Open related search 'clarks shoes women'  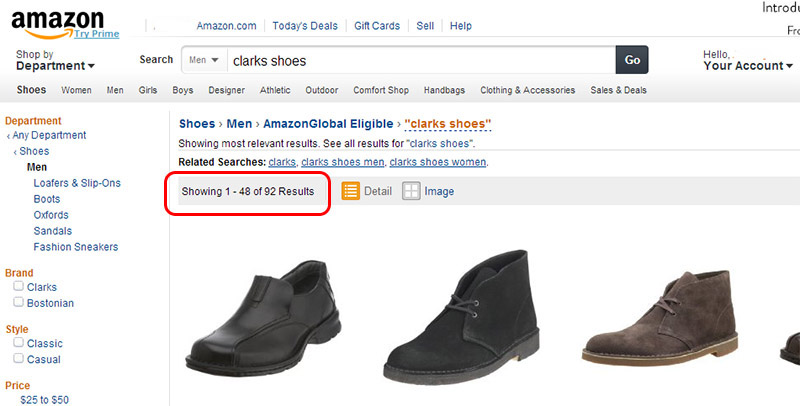point(438,162)
